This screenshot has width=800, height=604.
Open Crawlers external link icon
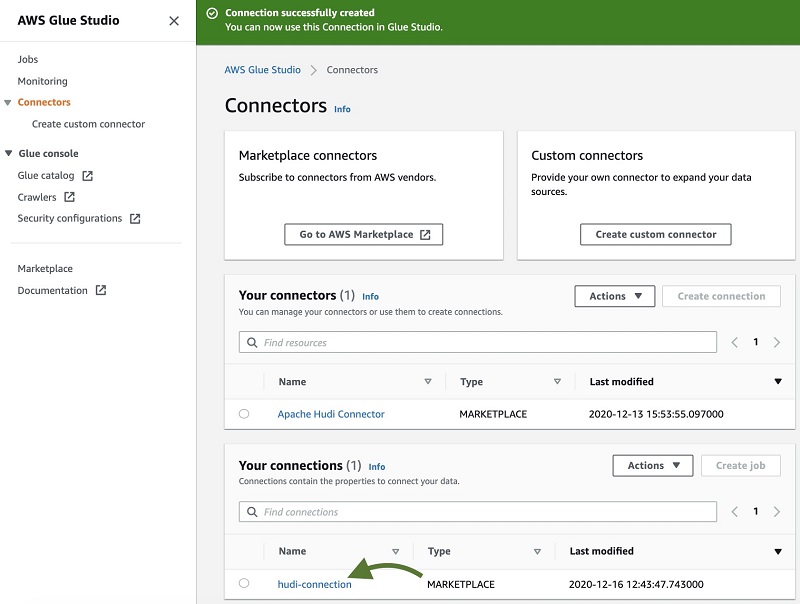[x=69, y=197]
